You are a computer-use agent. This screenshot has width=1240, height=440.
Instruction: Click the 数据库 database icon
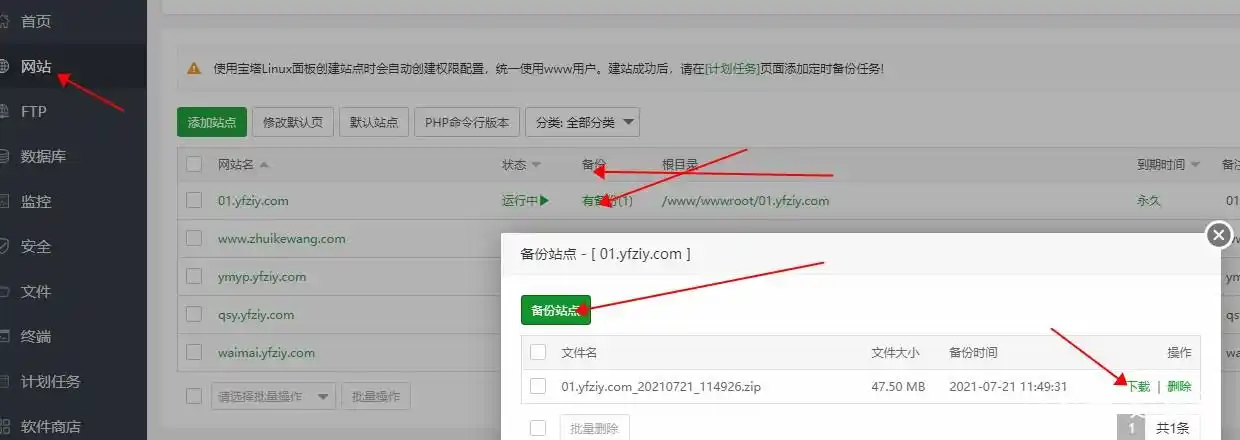pos(4,157)
